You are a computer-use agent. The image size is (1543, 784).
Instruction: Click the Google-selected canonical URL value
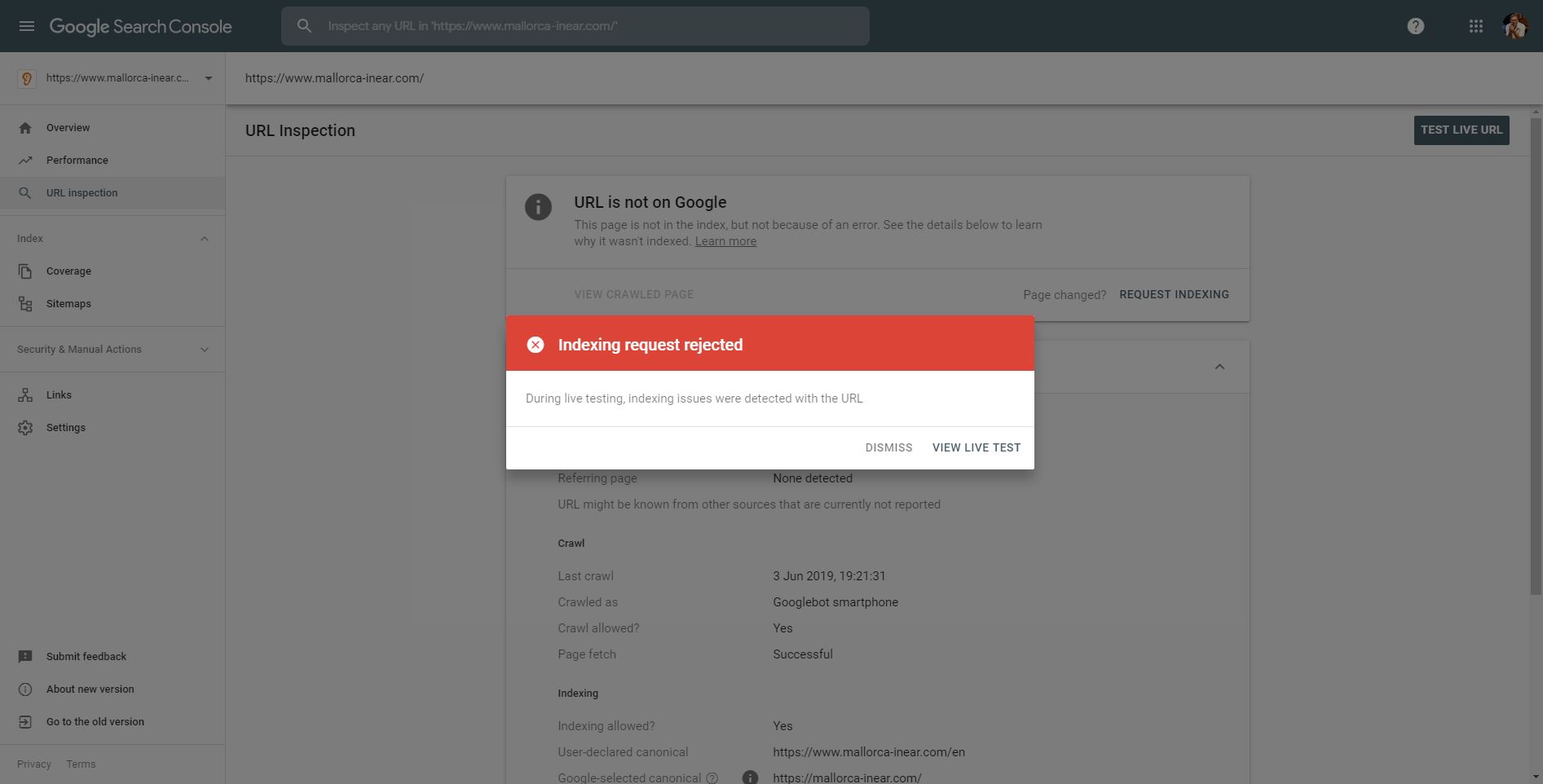[847, 777]
